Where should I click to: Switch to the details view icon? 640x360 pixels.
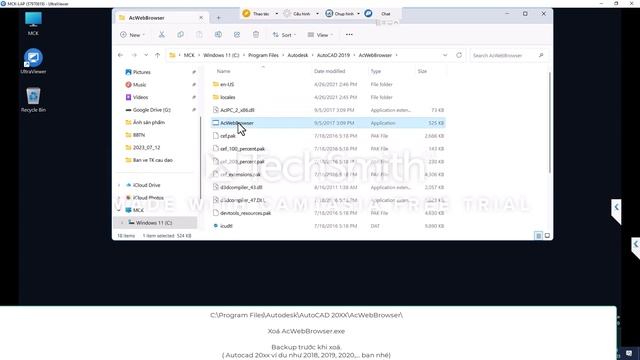pyautogui.click(x=538, y=236)
